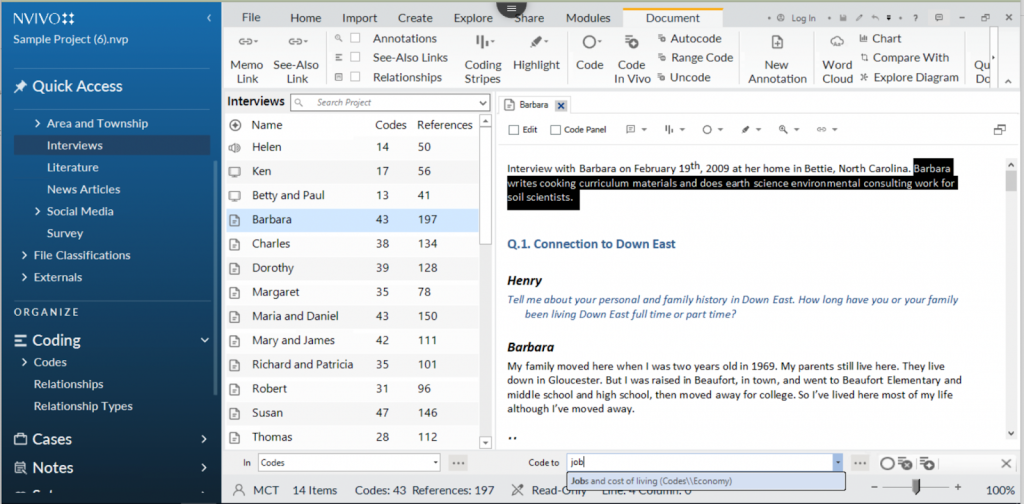Viewport: 1024px width, 504px height.
Task: Click the save icon in title bar
Action: [844, 18]
